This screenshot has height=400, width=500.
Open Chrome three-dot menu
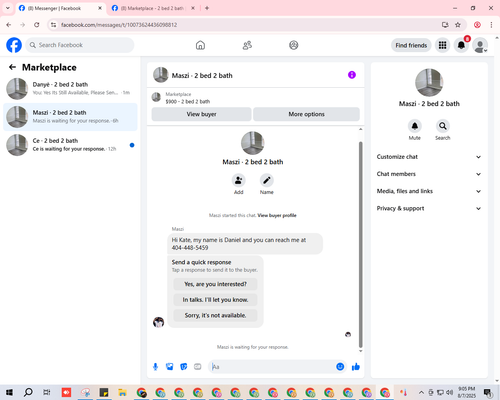pyautogui.click(x=491, y=25)
